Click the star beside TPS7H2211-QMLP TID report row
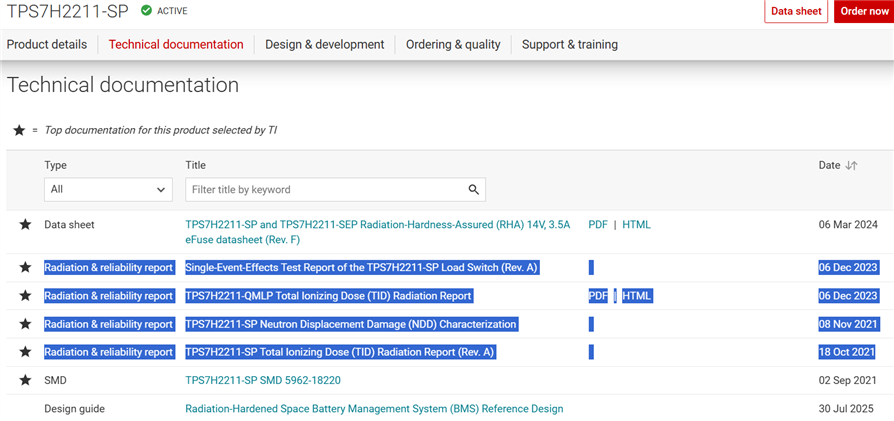Viewport: 894px width, 421px height. click(x=25, y=295)
